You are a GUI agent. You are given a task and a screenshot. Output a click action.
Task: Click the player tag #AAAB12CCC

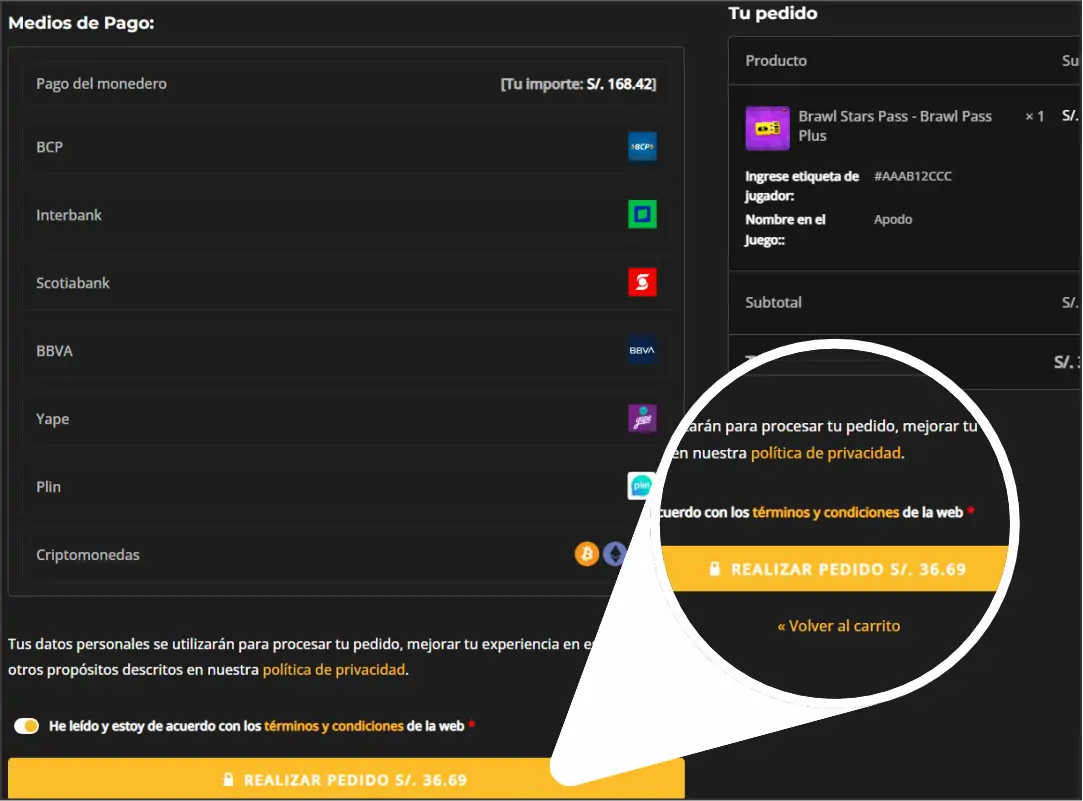[x=912, y=176]
